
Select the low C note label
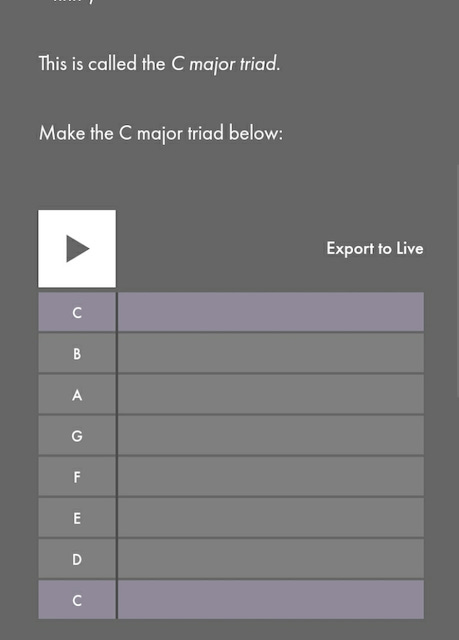[x=77, y=600]
